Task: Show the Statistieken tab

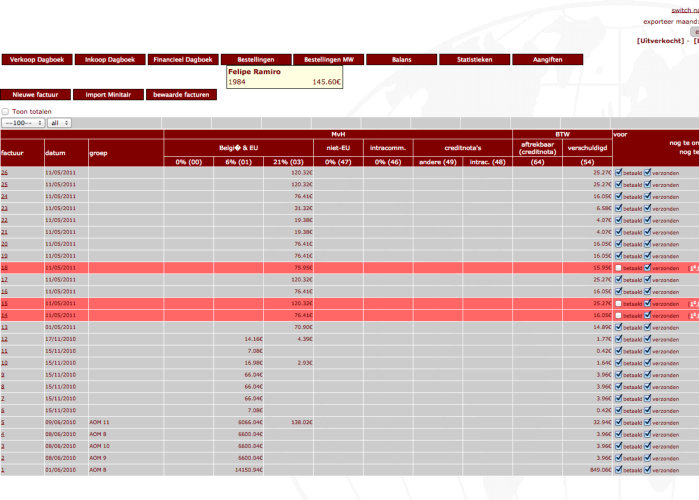Action: 475,59
